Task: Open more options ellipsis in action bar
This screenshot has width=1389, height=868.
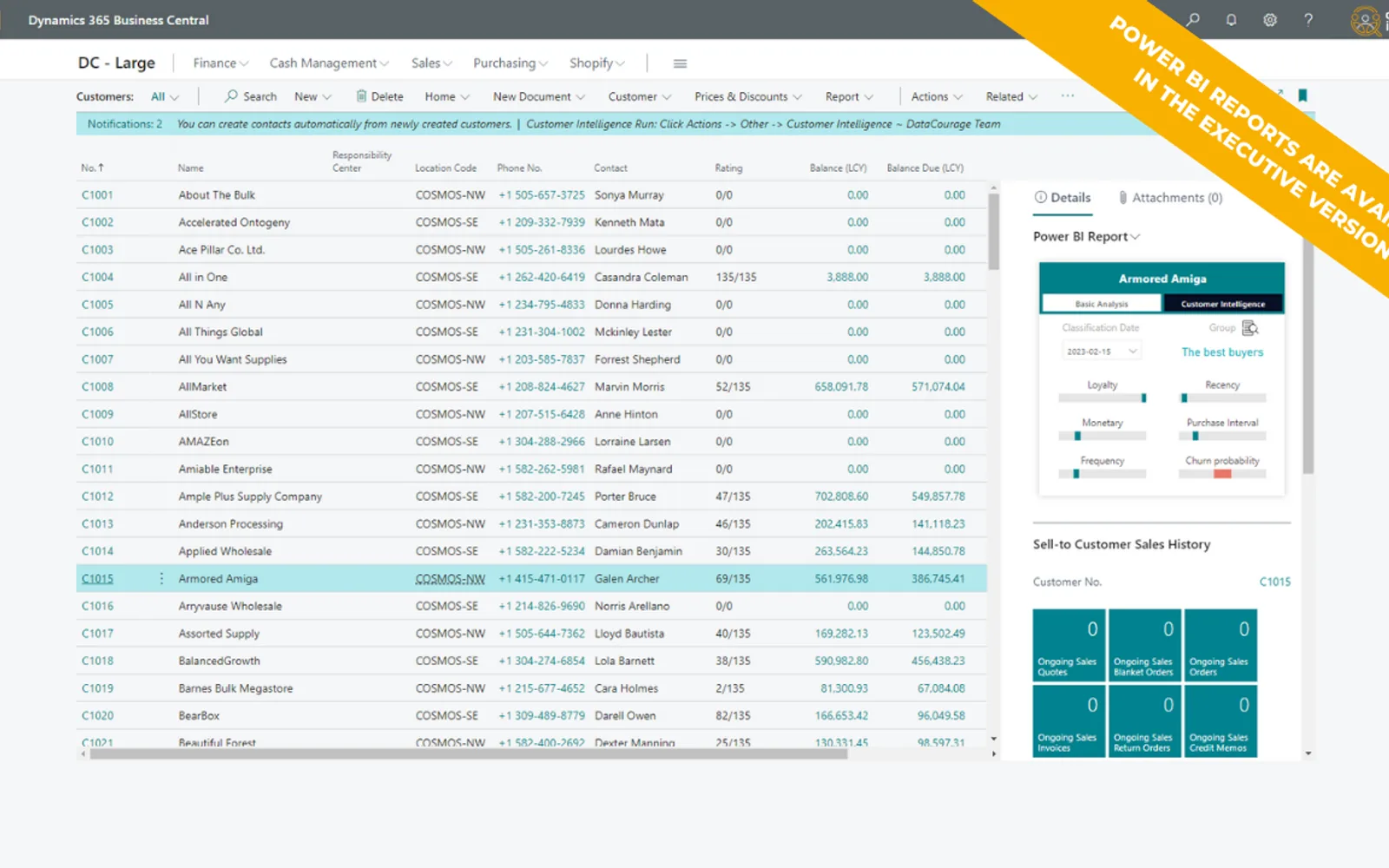Action: 1067,95
